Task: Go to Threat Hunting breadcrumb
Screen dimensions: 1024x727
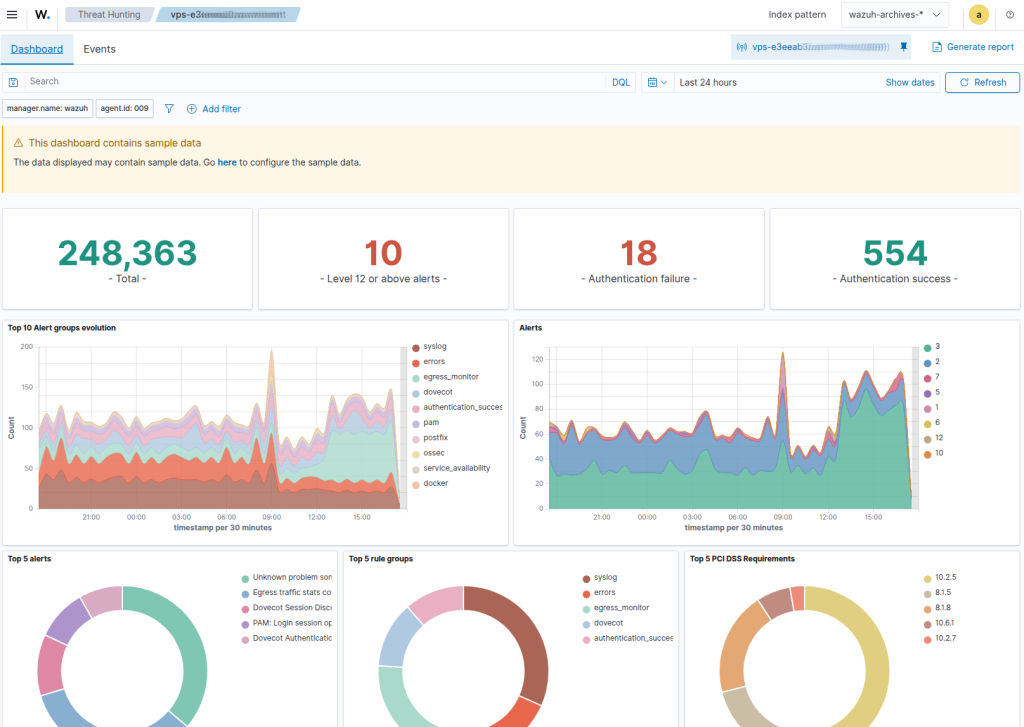Action: point(107,15)
